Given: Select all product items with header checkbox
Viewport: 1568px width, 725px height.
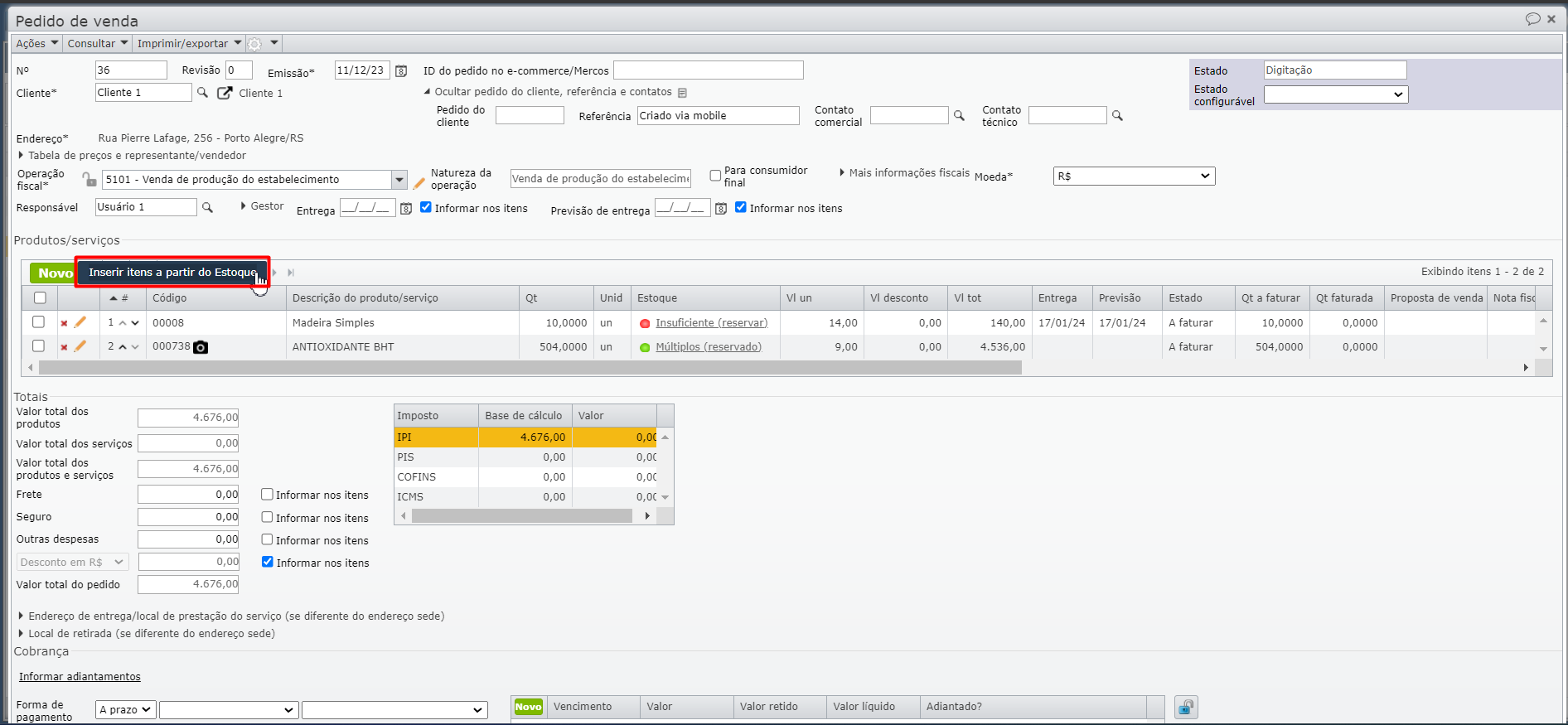Looking at the screenshot, I should (x=40, y=298).
